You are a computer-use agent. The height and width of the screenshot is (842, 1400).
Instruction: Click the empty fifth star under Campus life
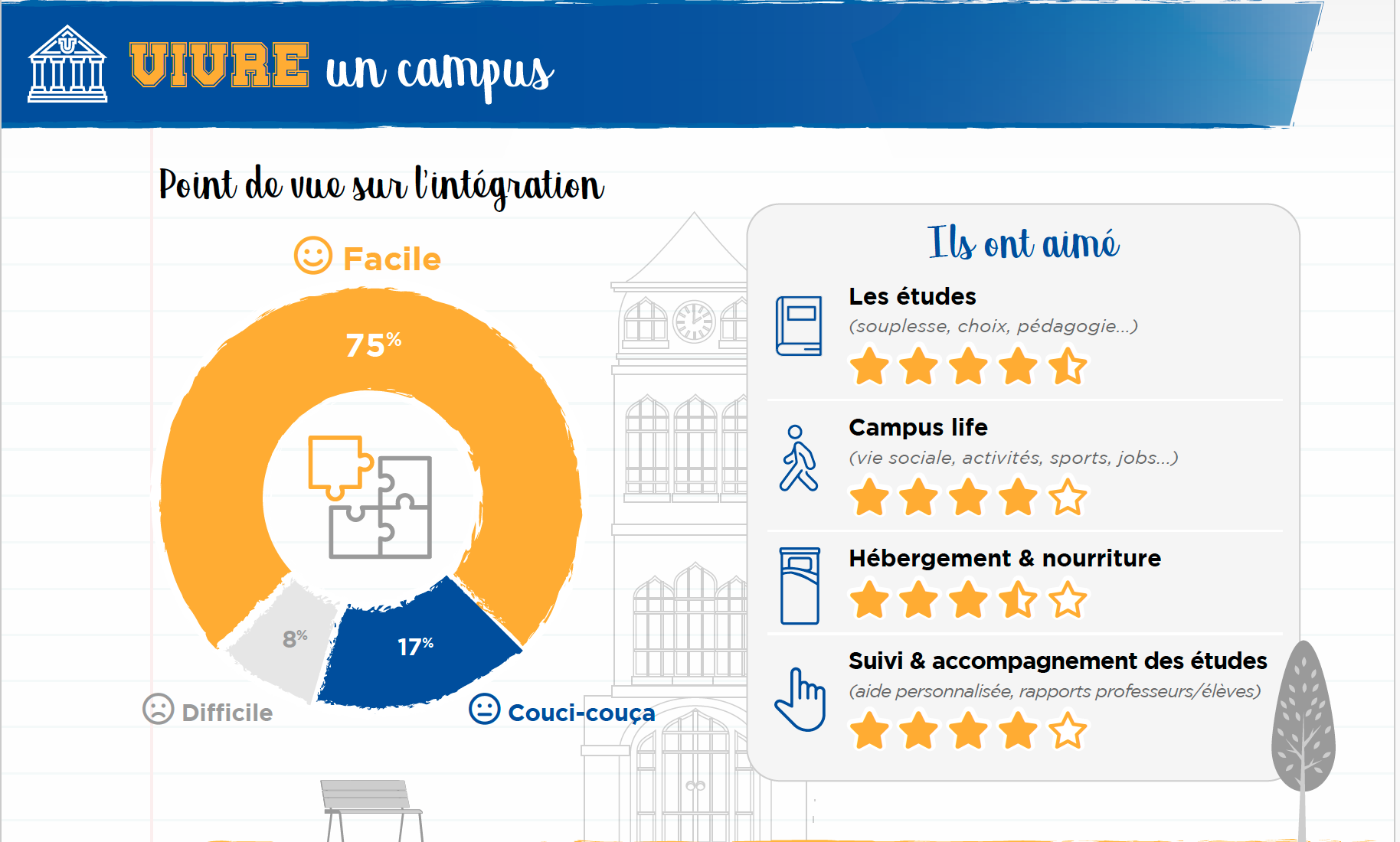(x=1068, y=498)
